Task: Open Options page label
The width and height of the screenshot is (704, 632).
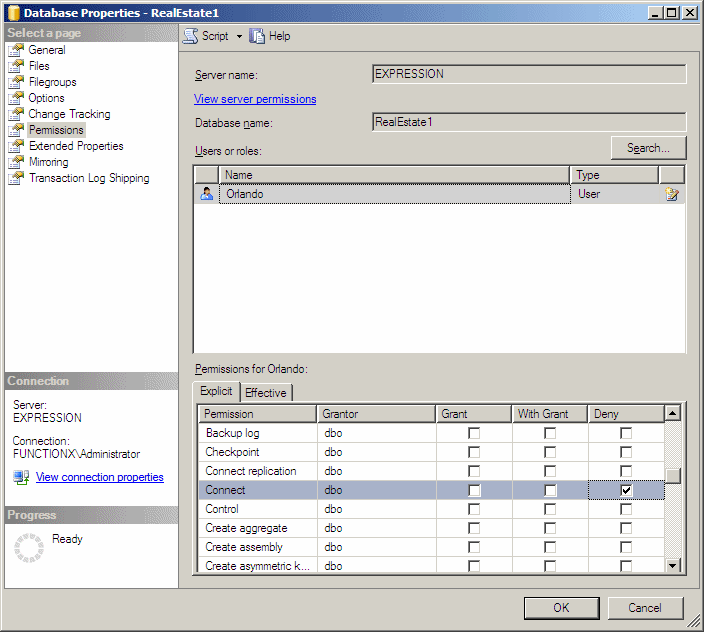Action: (x=46, y=98)
